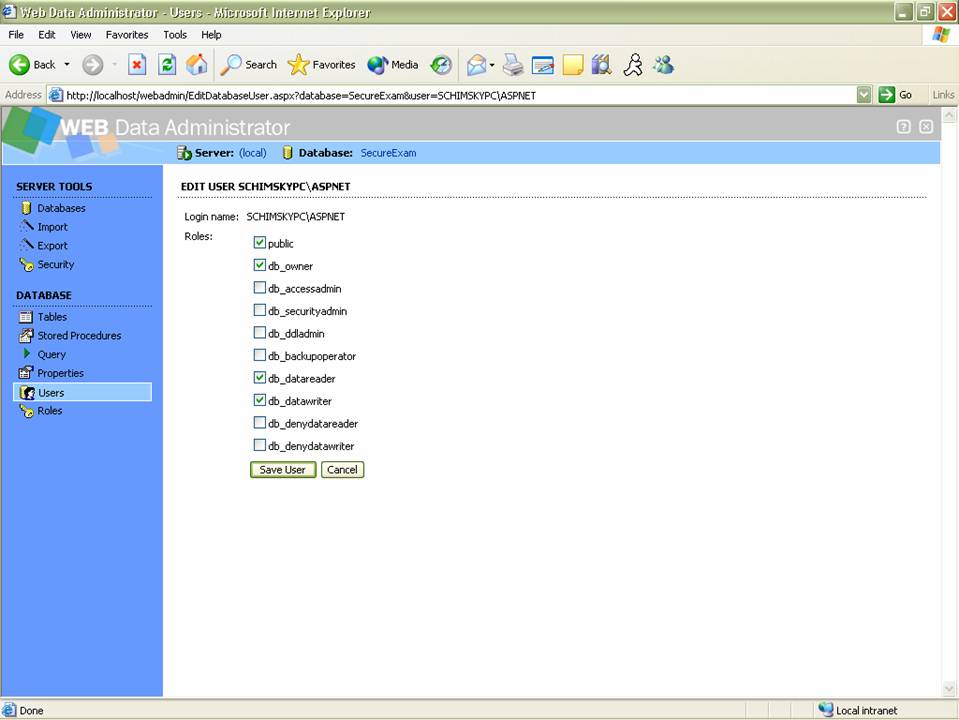Click the Forward arrow icon

(93, 64)
